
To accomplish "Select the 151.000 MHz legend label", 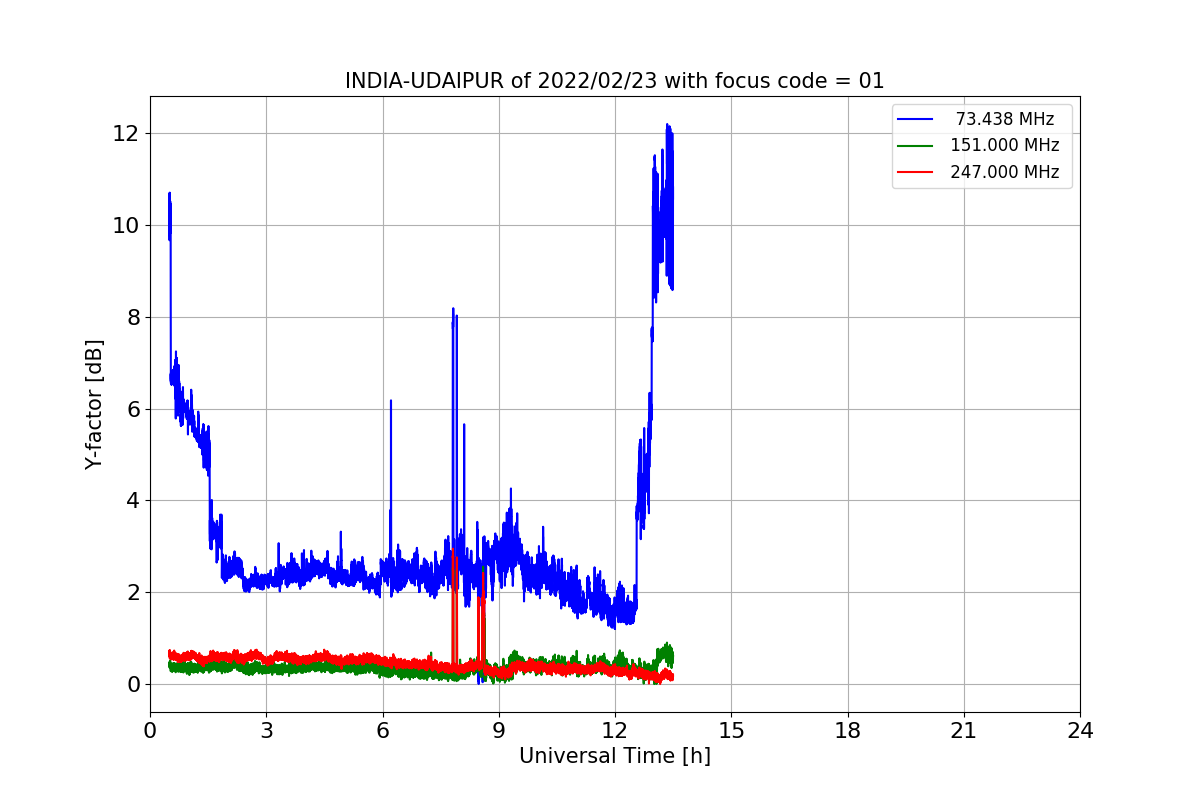I will click(x=1005, y=145).
